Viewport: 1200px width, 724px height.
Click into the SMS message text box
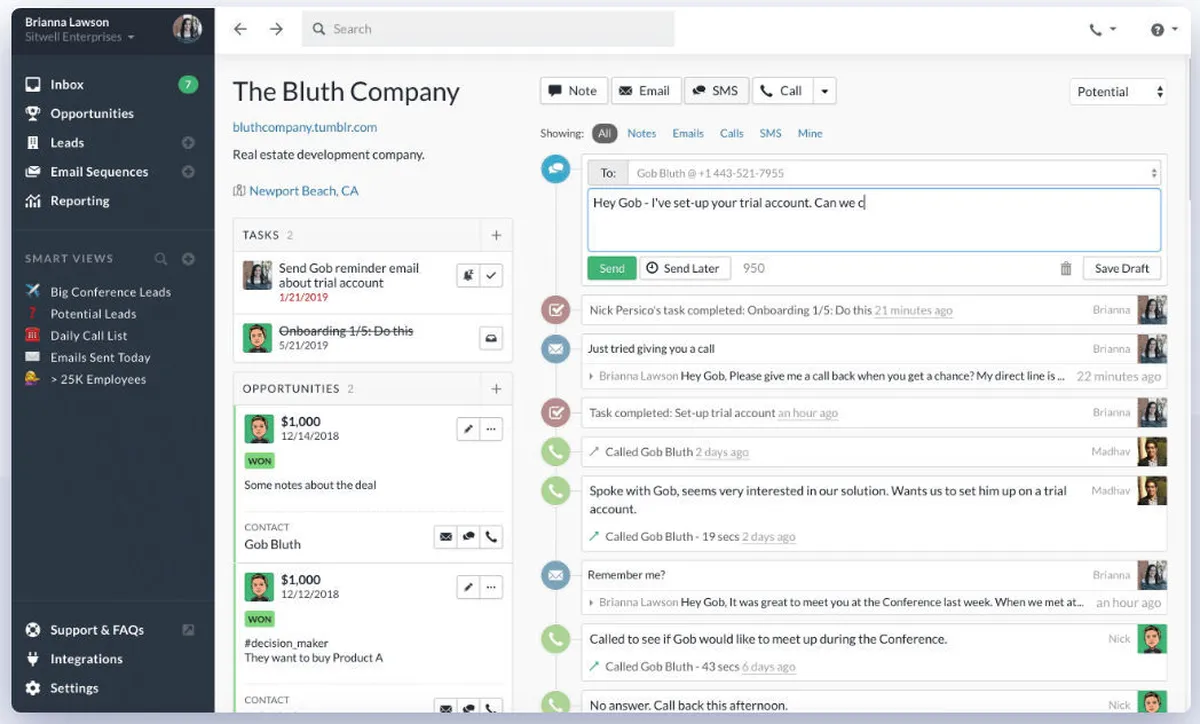click(x=874, y=220)
